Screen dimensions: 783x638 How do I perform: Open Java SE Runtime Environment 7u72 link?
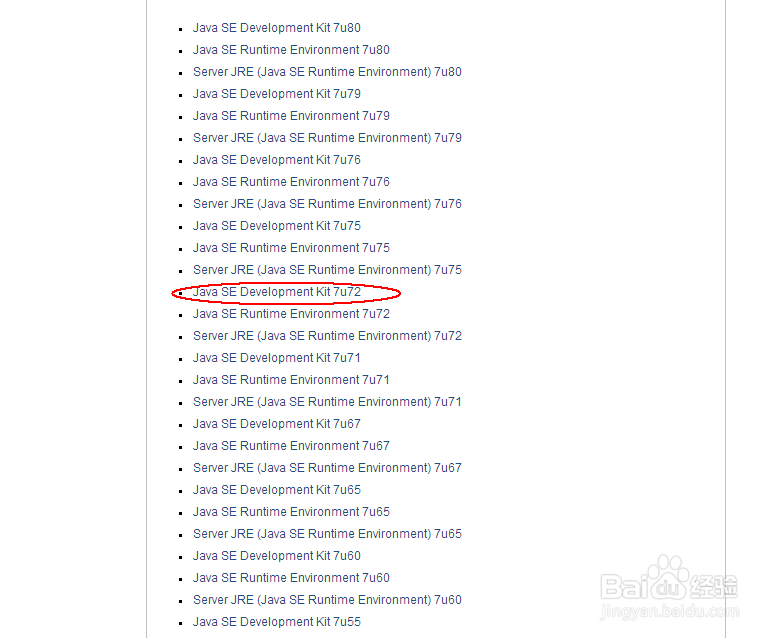(x=291, y=314)
